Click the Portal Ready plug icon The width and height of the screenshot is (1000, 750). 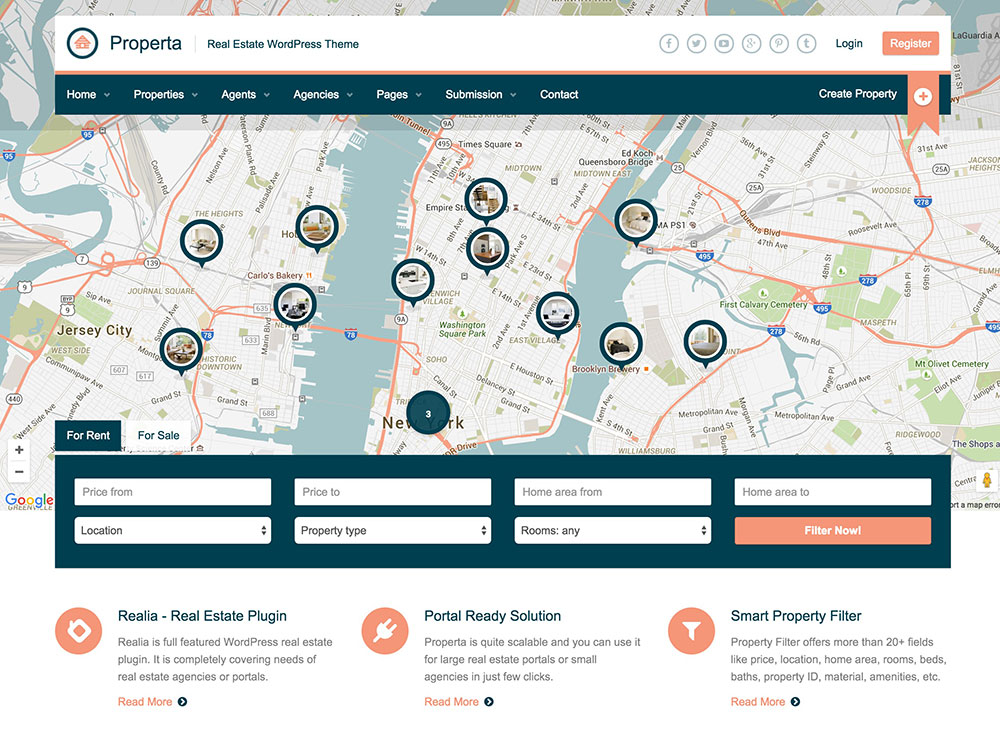385,631
